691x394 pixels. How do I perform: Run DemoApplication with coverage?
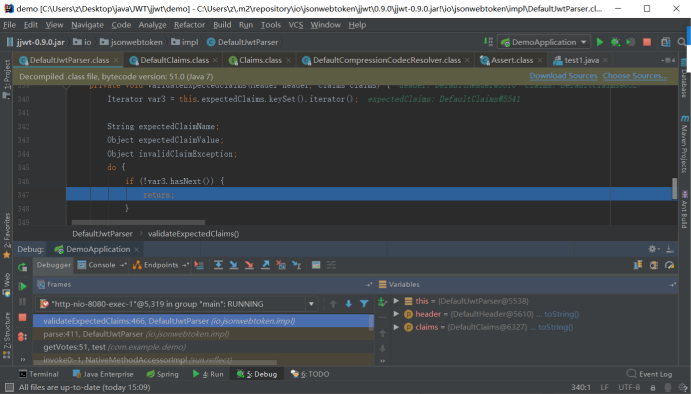(631, 42)
